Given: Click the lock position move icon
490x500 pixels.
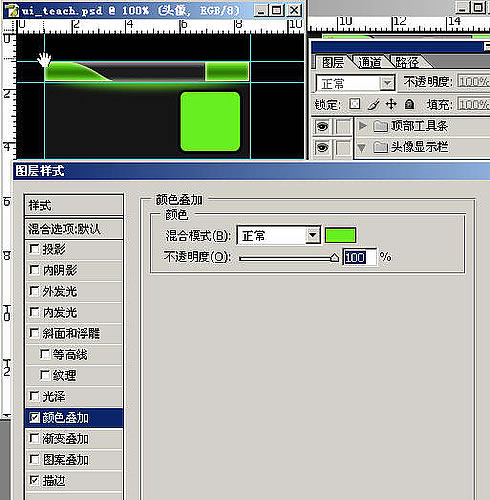Looking at the screenshot, I should (x=391, y=104).
